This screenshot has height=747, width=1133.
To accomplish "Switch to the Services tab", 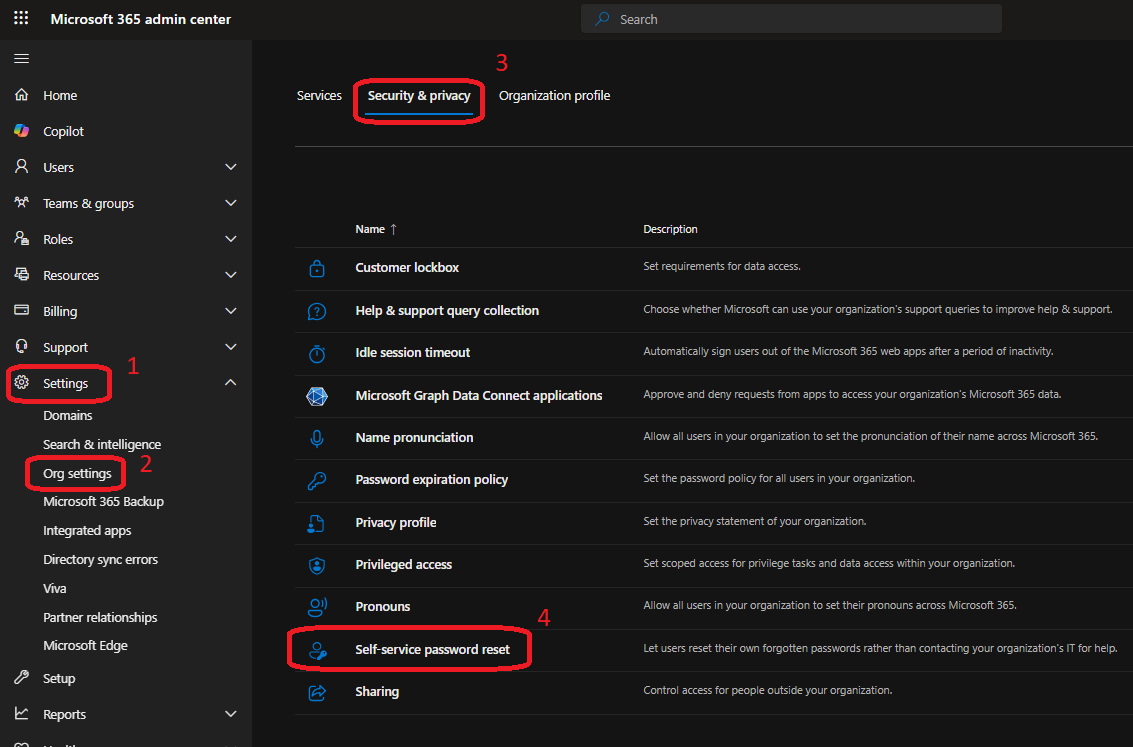I will point(319,95).
